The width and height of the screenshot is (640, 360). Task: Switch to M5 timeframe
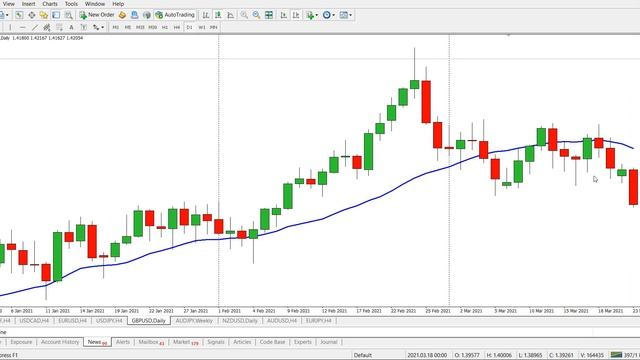point(128,27)
